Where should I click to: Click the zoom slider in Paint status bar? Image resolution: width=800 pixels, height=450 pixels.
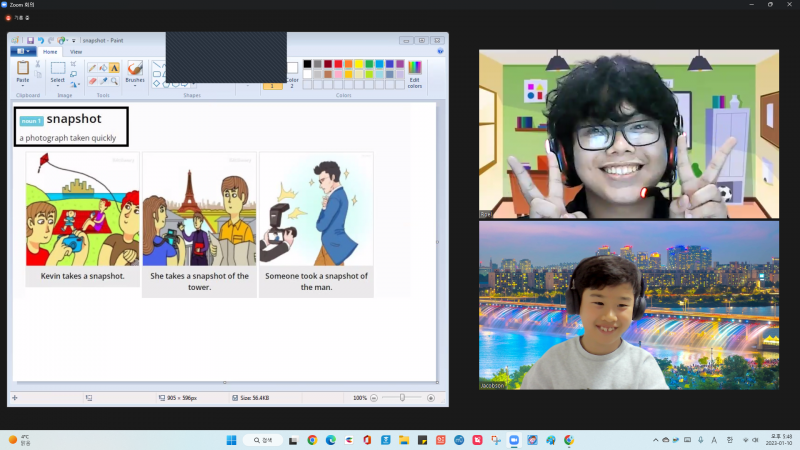click(x=402, y=397)
